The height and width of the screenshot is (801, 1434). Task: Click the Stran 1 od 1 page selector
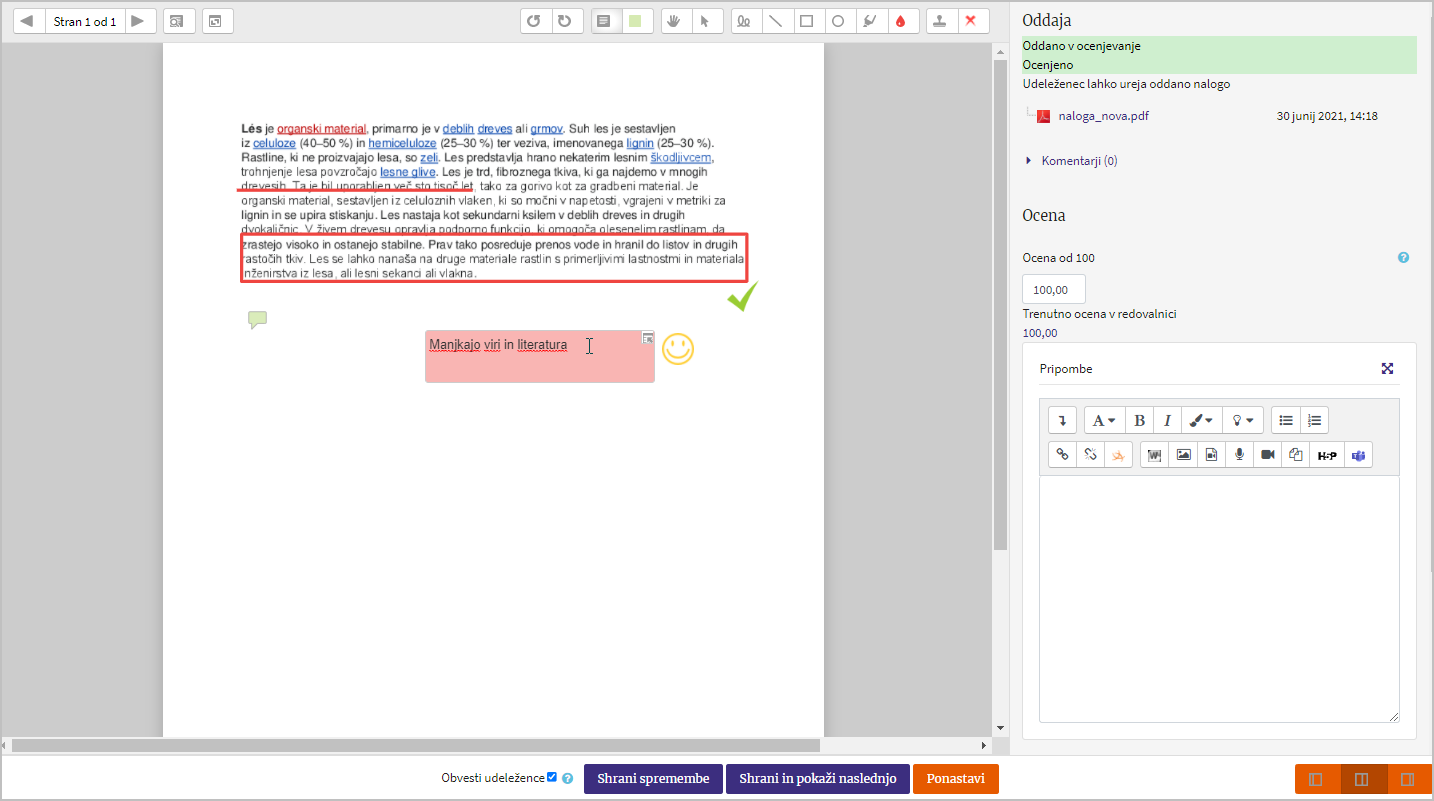[x=85, y=21]
